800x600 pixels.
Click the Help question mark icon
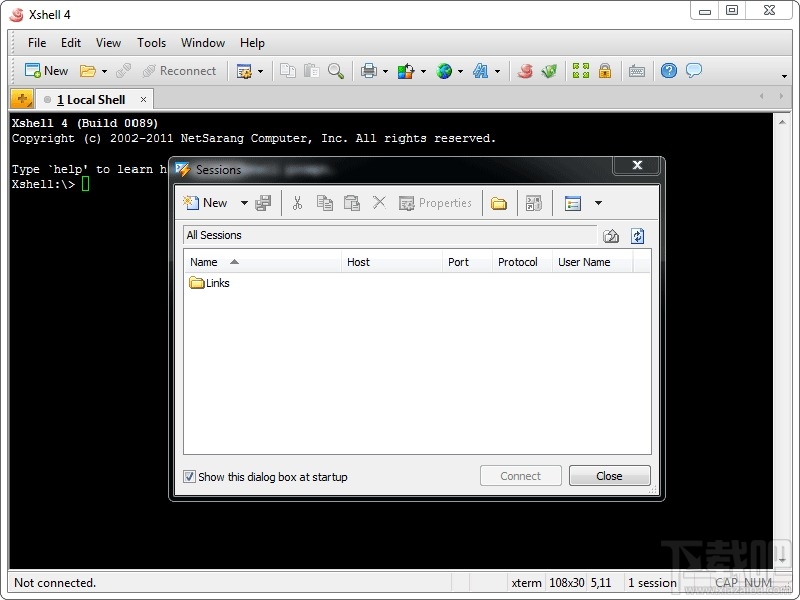coord(667,71)
